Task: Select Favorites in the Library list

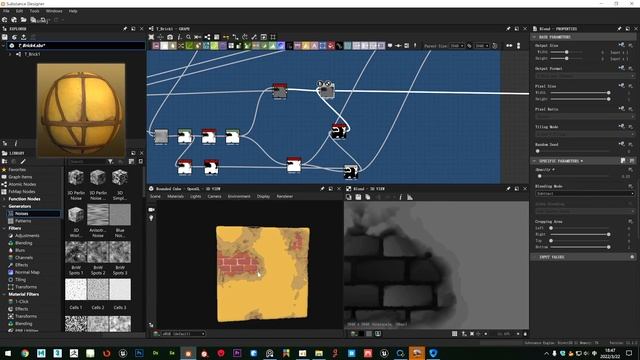Action: (17, 170)
